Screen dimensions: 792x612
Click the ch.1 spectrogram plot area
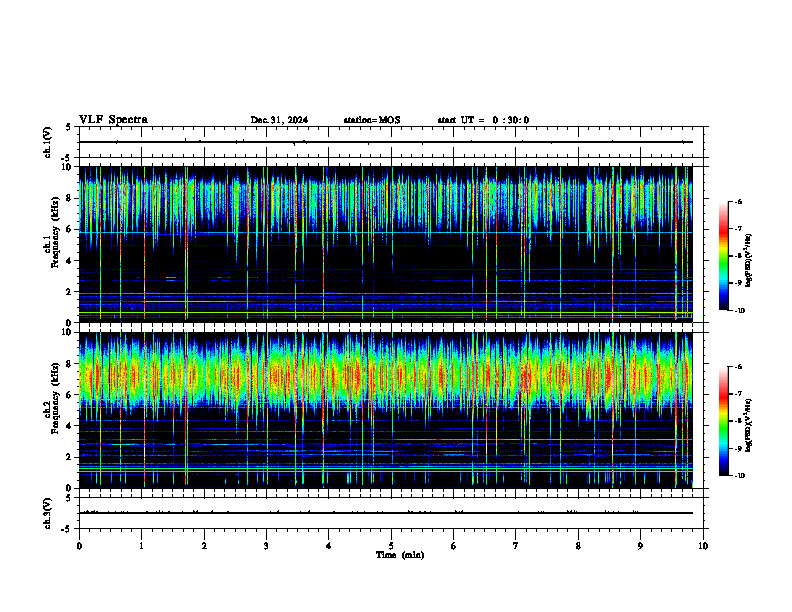pos(386,244)
